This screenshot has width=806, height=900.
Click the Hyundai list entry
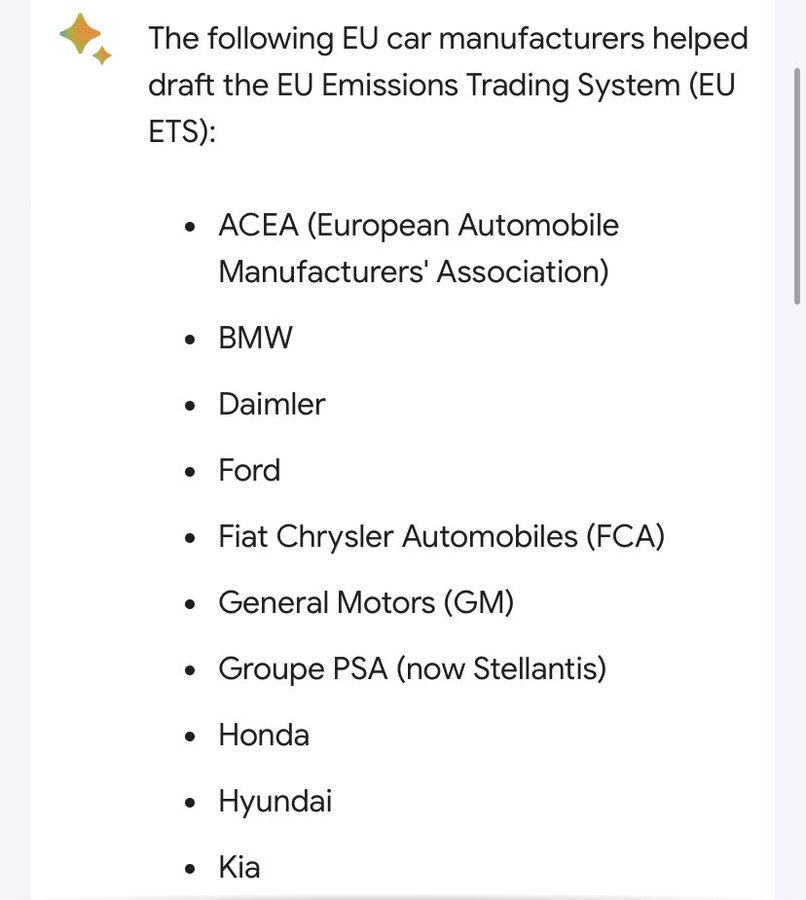275,802
